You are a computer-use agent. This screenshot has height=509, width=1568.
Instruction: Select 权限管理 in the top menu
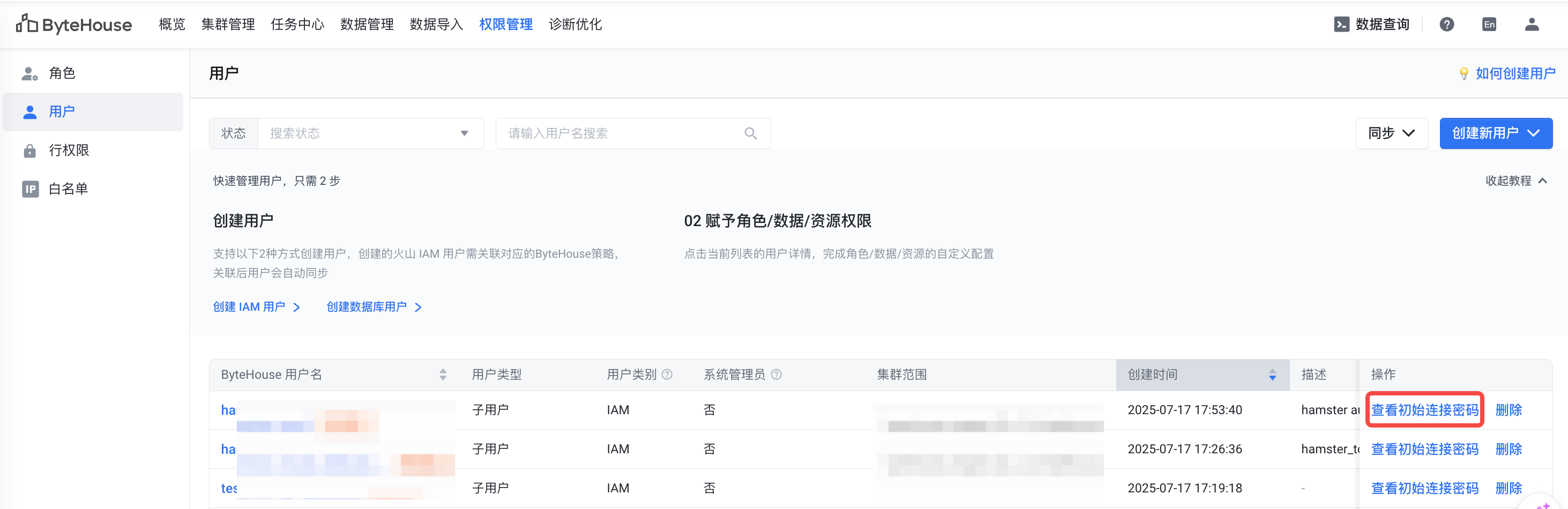(x=506, y=24)
